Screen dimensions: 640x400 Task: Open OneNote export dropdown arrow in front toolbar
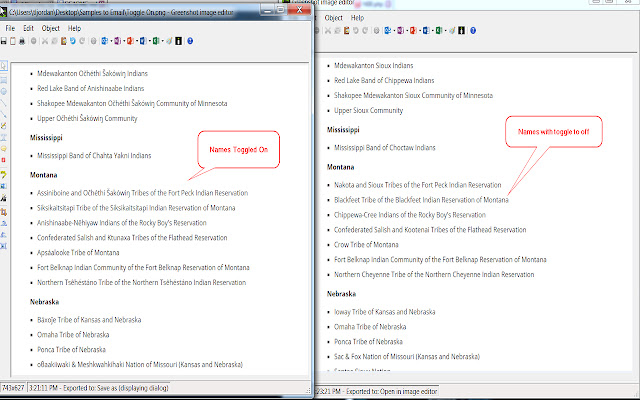tap(124, 41)
